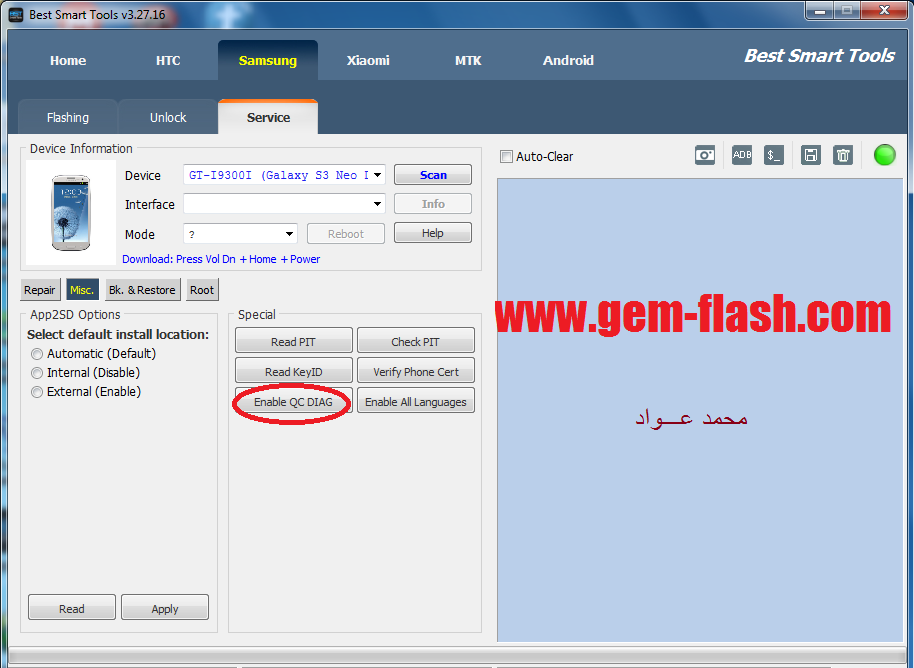Screen dimensions: 914x668
Task: Open the Flashing sub-tab
Action: click(68, 117)
